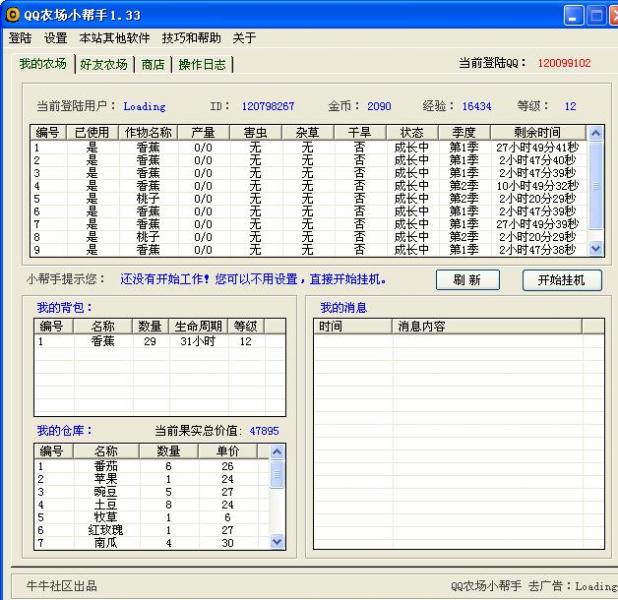
Task: Click user ID value 120798267
Action: pyautogui.click(x=268, y=106)
